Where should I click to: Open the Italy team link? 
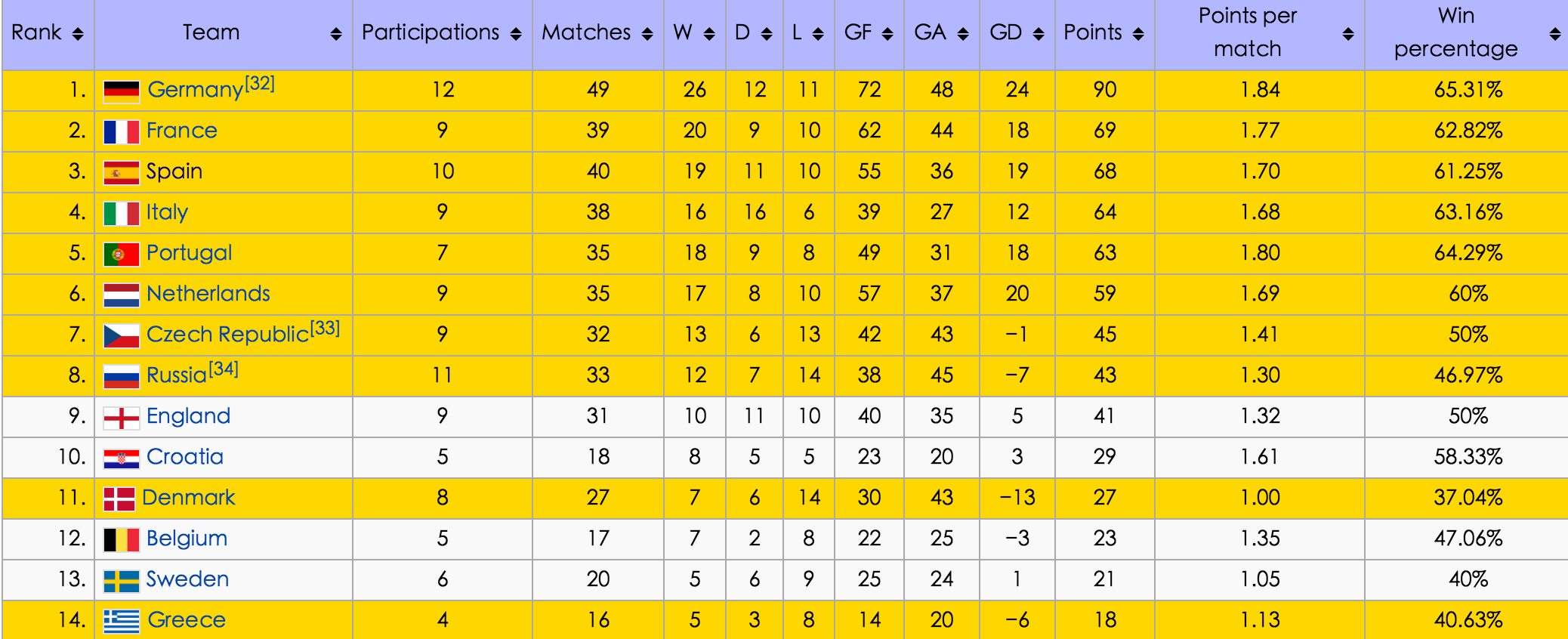tap(167, 212)
